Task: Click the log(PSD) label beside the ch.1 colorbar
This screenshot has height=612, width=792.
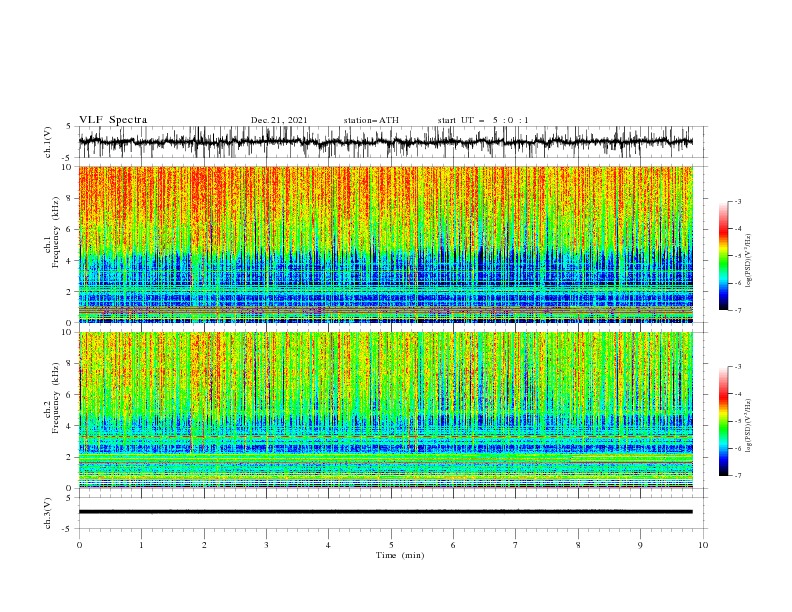Action: point(748,261)
